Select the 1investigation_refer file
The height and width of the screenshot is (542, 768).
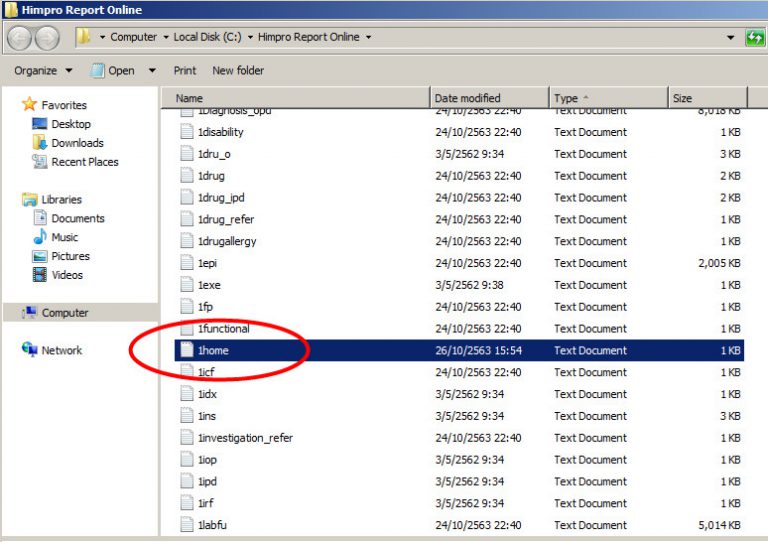(245, 438)
